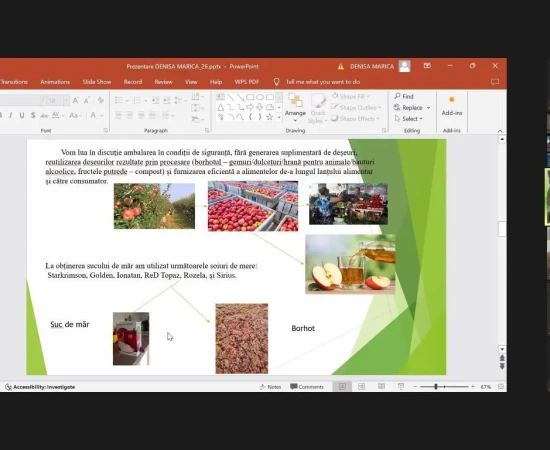Decrease list indent level
This screenshot has width=550, height=450.
[155, 101]
